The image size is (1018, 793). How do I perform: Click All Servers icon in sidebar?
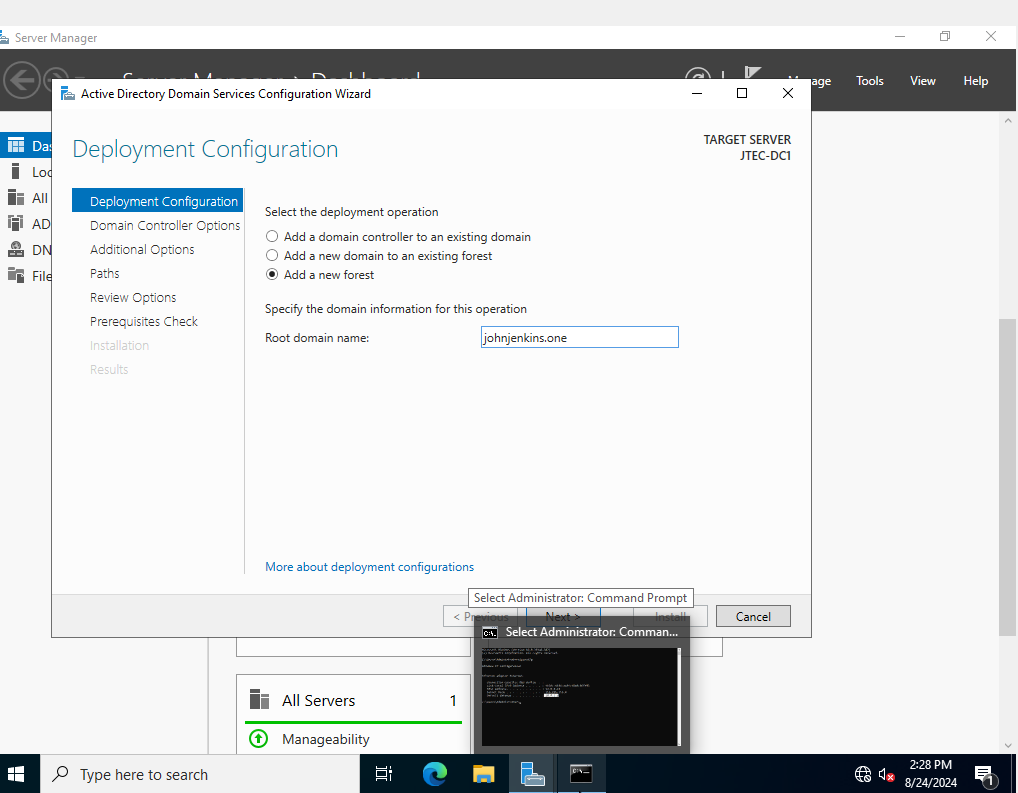16,197
